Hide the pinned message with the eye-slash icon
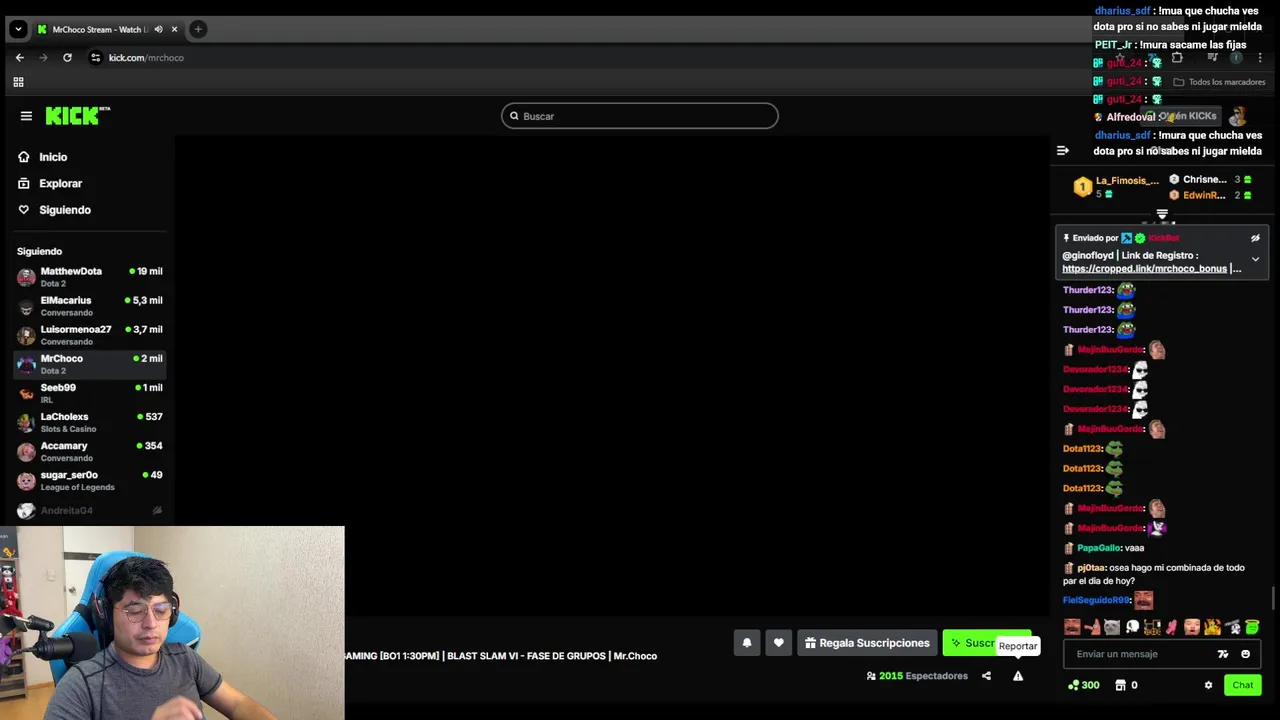Screen dimensions: 1280x720 point(1255,238)
